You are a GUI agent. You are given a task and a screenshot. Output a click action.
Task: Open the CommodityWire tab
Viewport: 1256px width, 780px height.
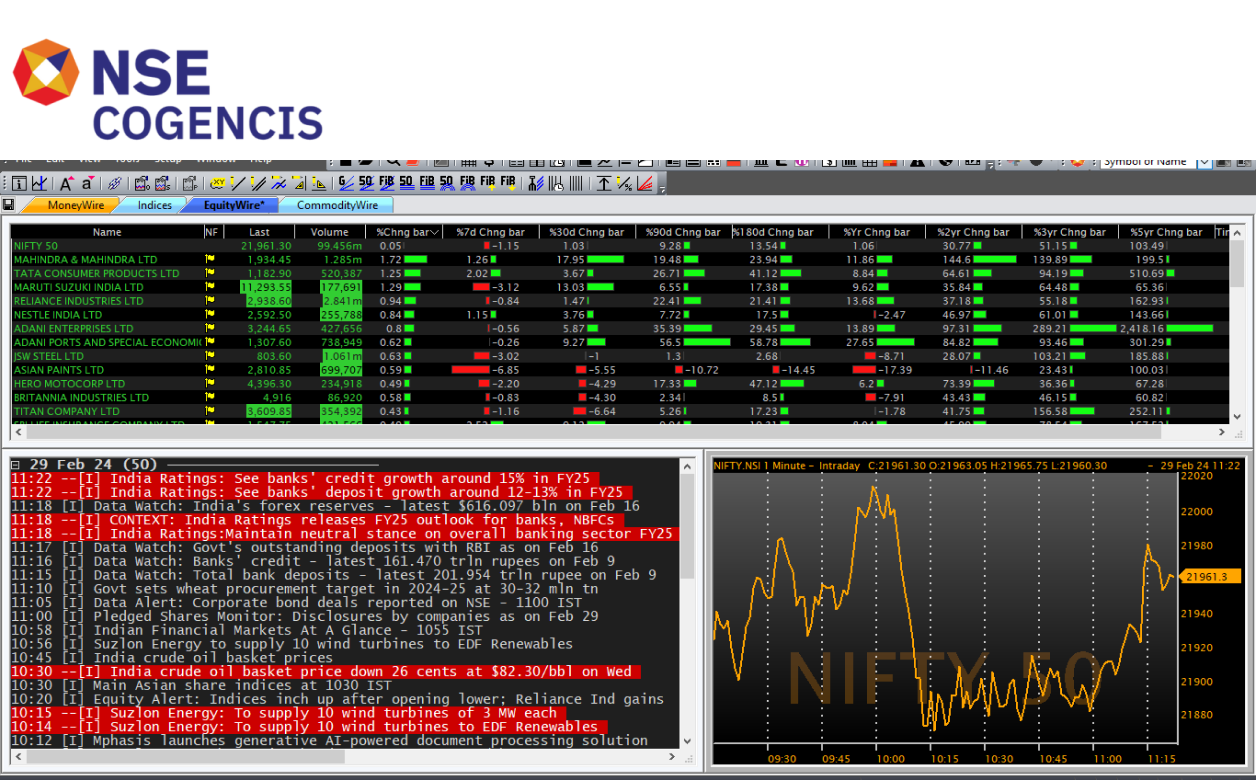pos(336,205)
